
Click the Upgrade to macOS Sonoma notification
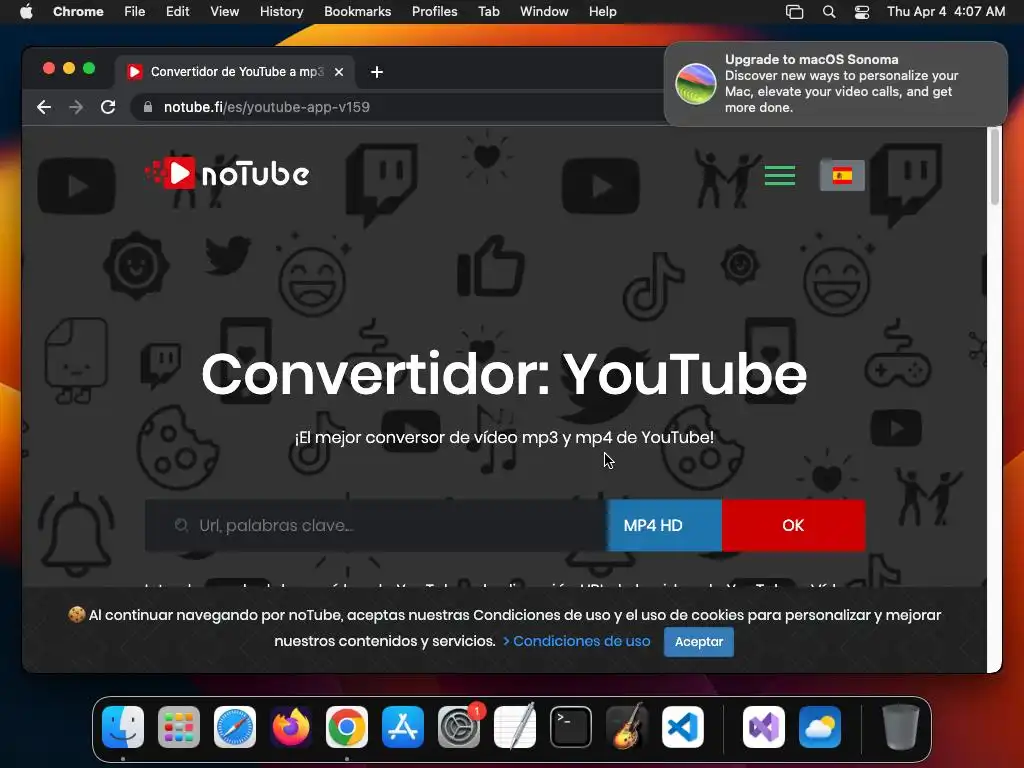pos(835,84)
